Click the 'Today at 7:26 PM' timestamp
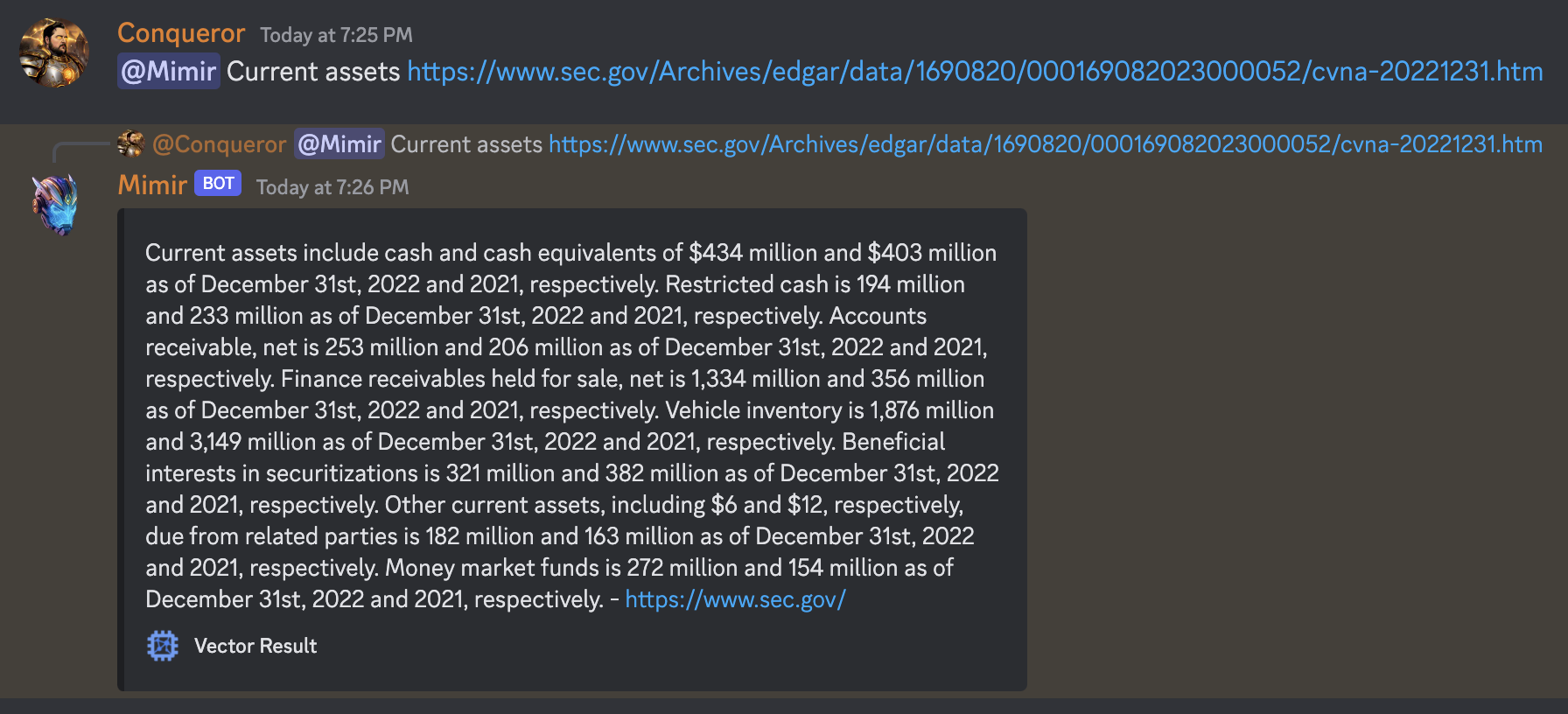Screen dimensions: 1568x714 332,187
